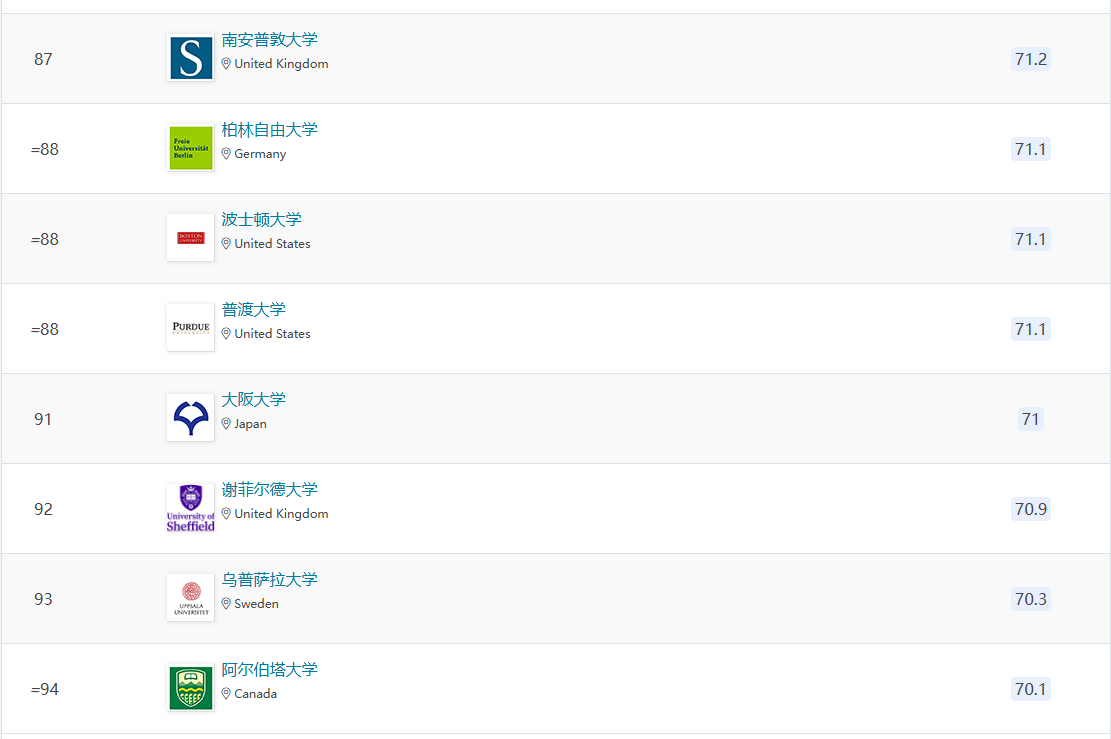The image size is (1111, 739).
Task: Click the location pin in 南安普敦大学 row
Action: 226,64
